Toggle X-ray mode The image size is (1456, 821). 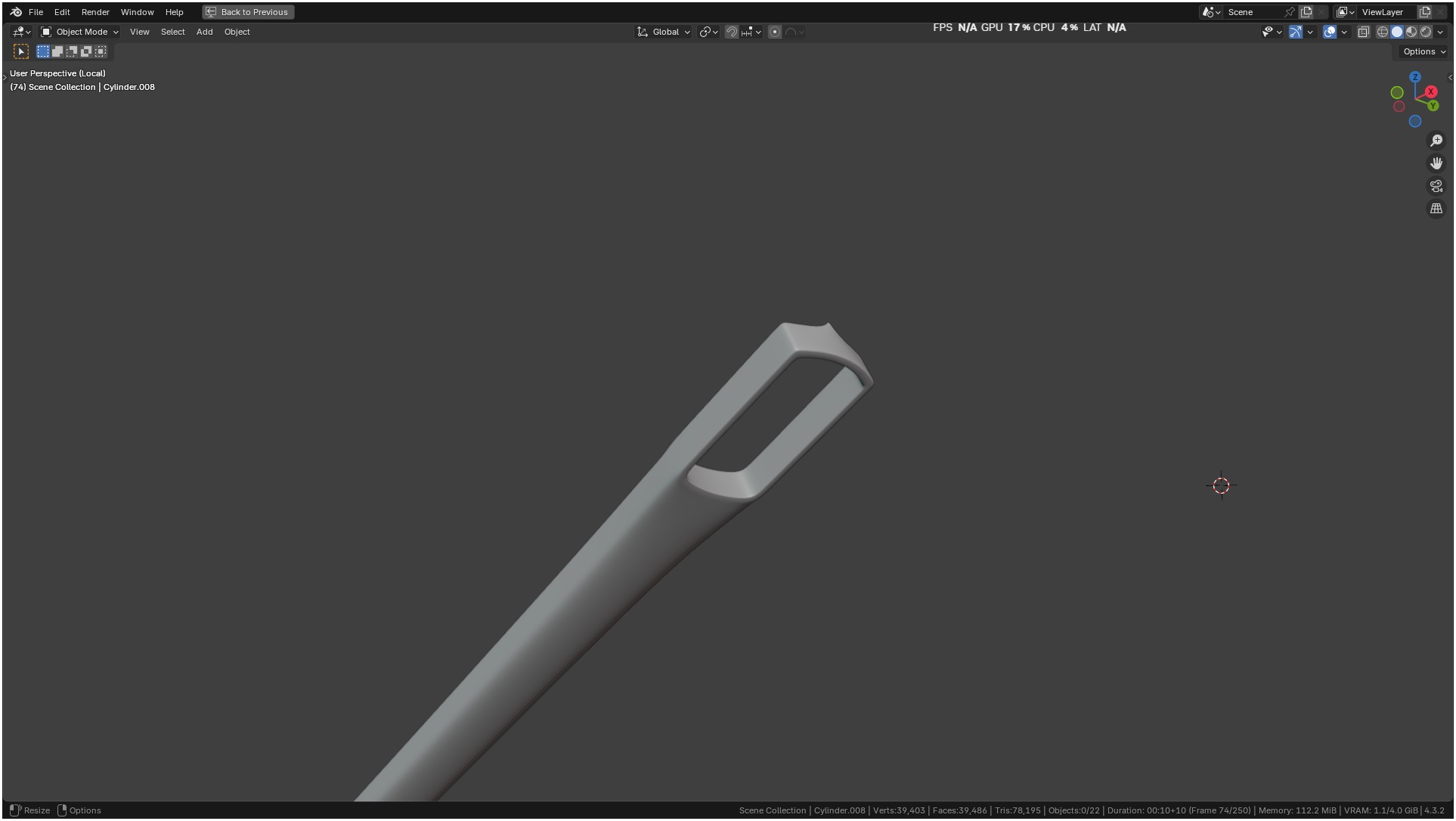tap(1363, 32)
